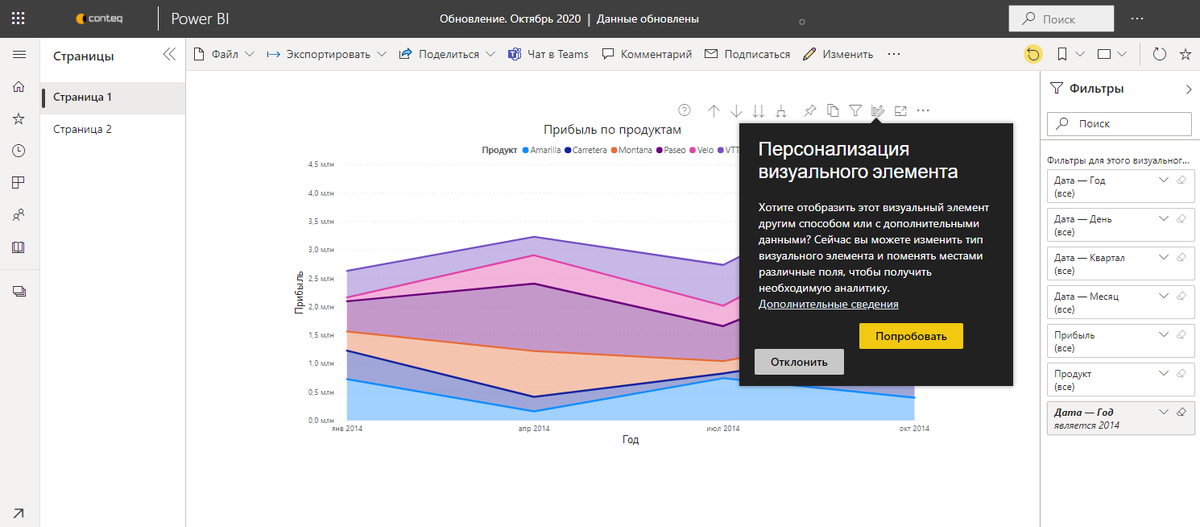Click the Попробовать button
The width and height of the screenshot is (1200, 527).
click(x=911, y=336)
